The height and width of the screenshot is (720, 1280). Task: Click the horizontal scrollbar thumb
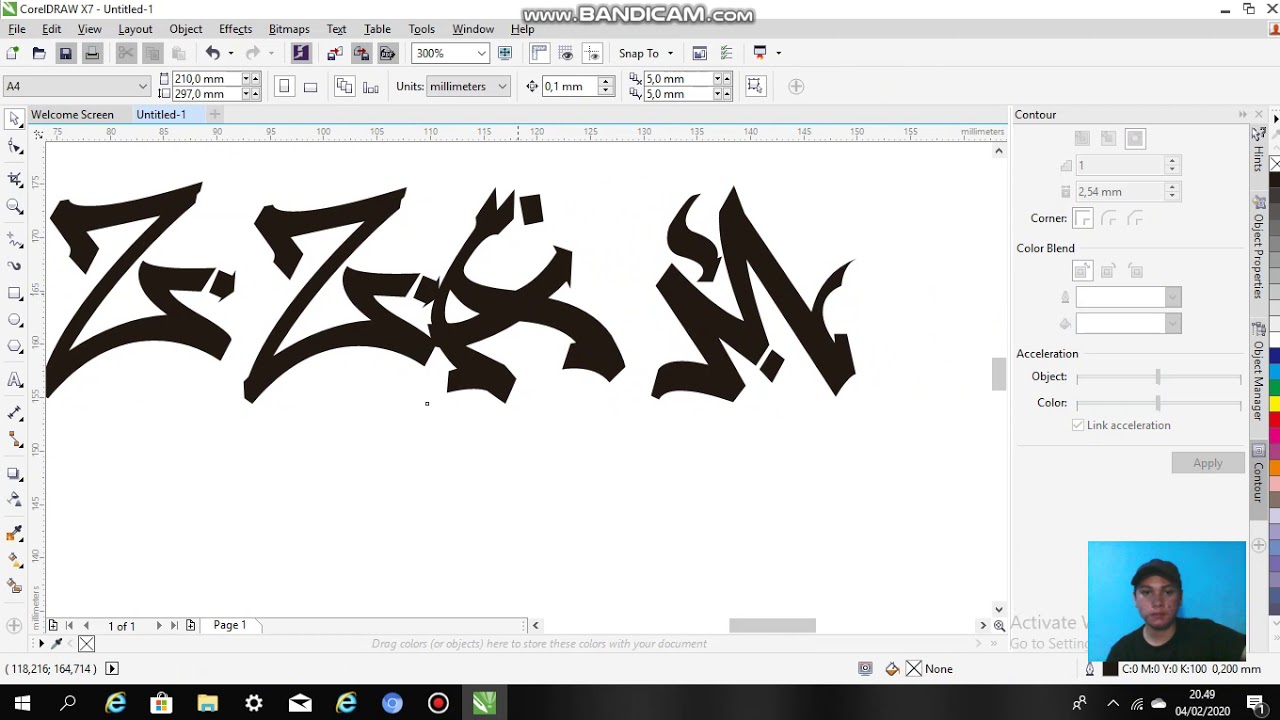[x=772, y=625]
